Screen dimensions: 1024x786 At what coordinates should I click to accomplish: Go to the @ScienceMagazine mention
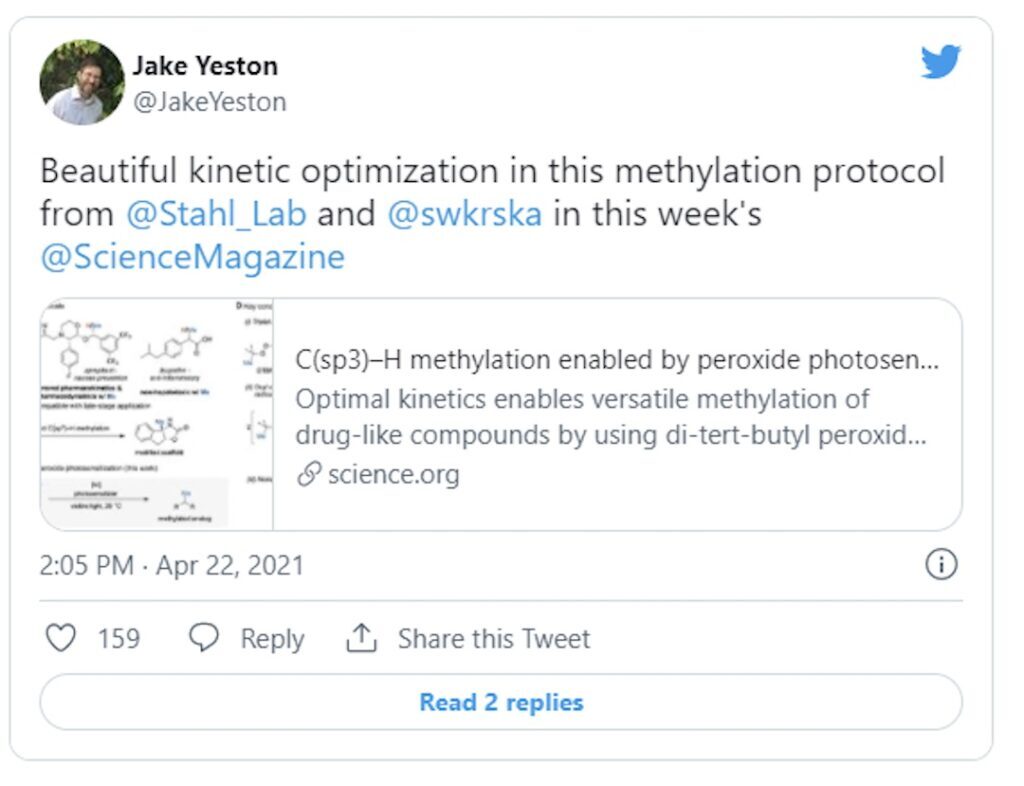click(x=192, y=257)
